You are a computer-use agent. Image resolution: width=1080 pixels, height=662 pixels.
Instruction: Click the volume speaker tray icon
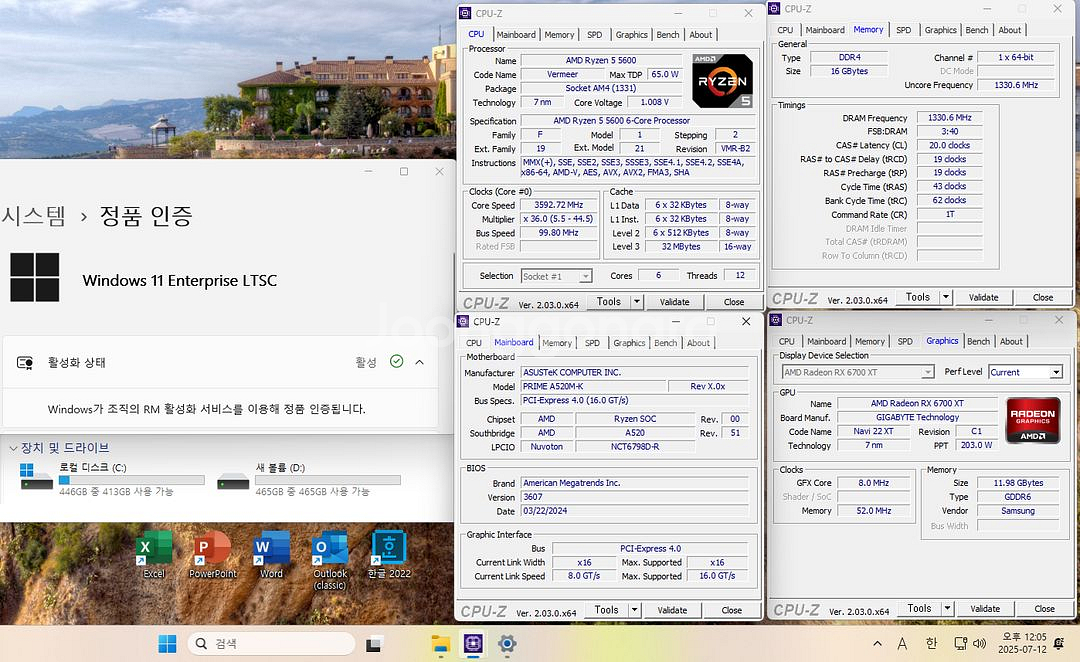click(x=979, y=644)
